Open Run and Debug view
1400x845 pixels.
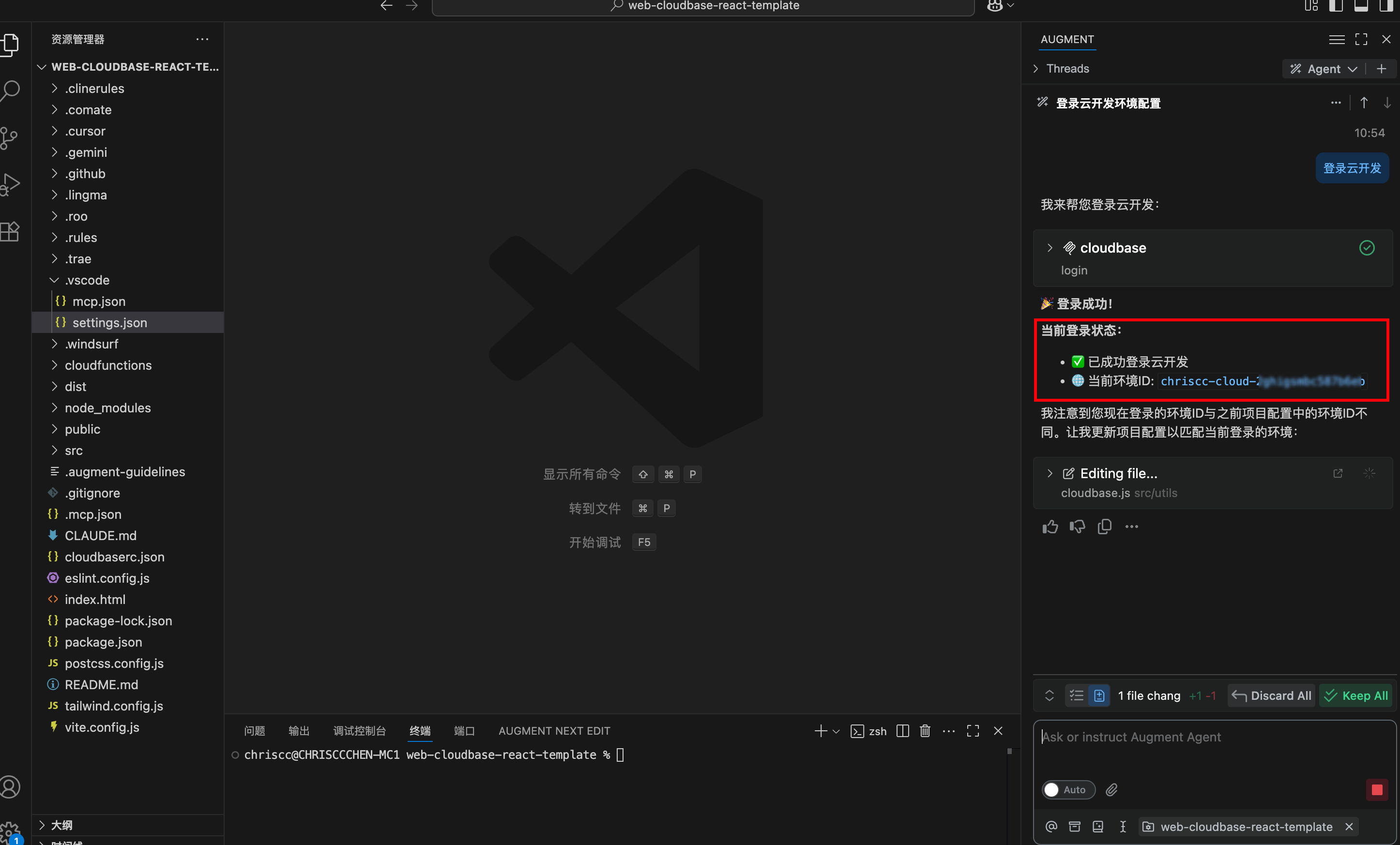(x=10, y=184)
